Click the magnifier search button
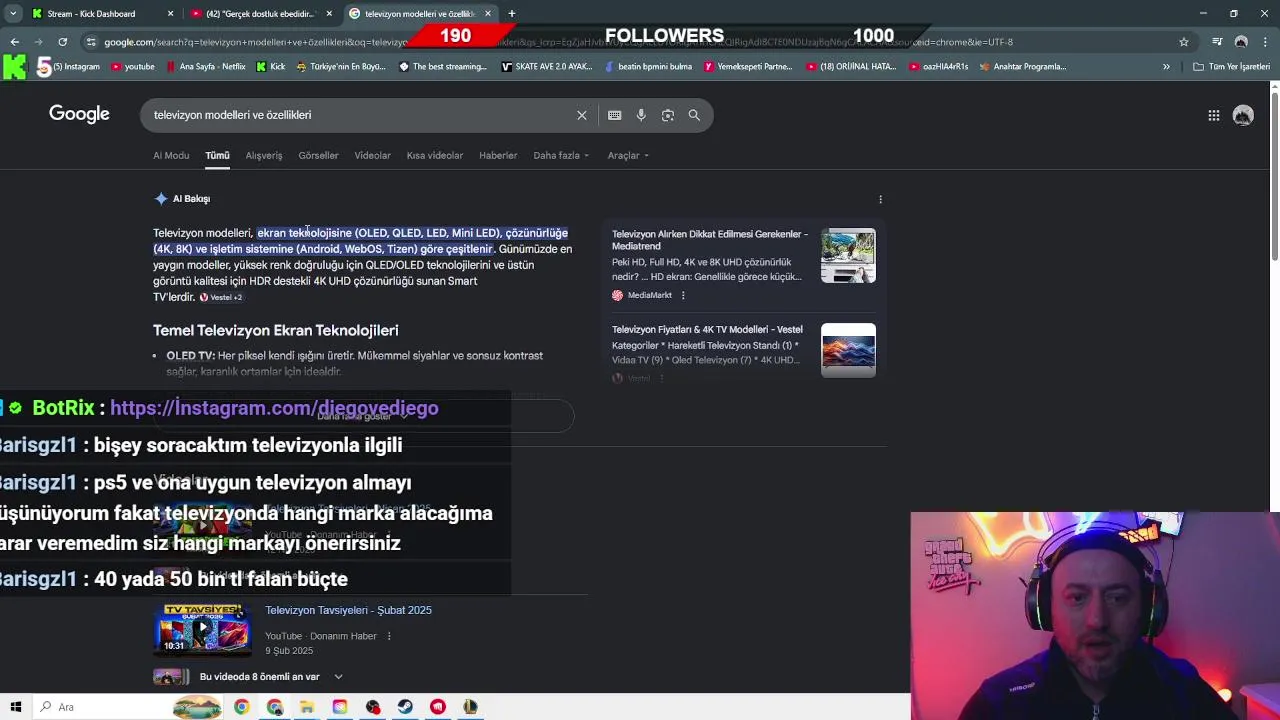Image resolution: width=1280 pixels, height=720 pixels. 694,115
